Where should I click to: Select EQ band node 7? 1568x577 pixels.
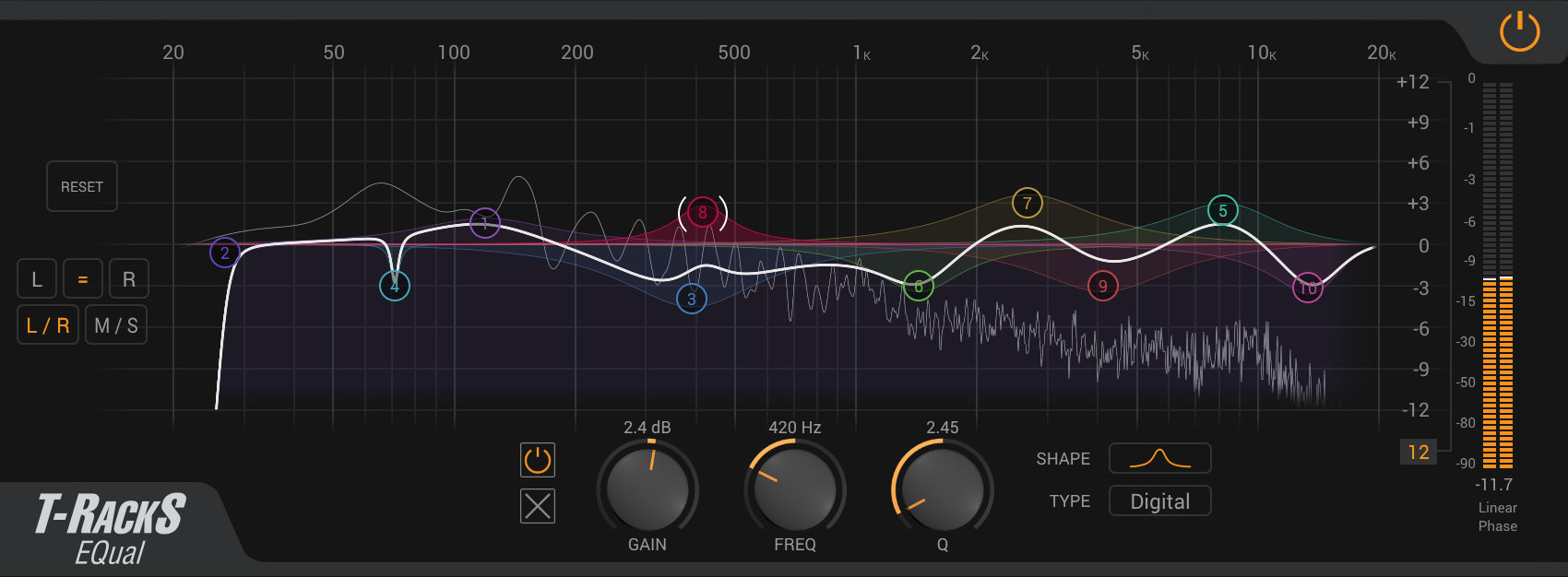[x=1027, y=204]
